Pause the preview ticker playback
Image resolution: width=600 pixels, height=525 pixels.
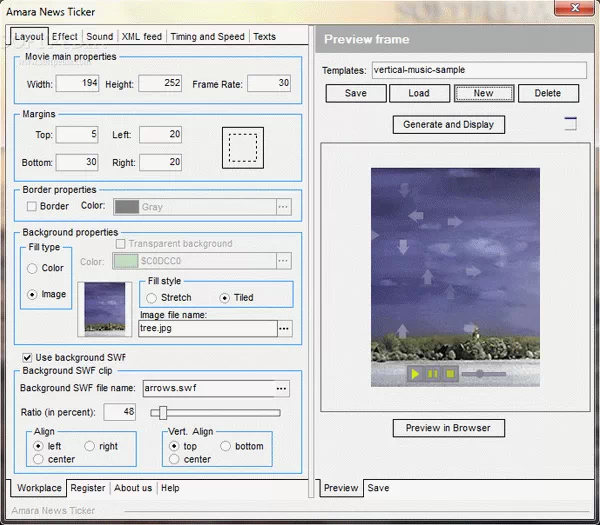click(432, 373)
